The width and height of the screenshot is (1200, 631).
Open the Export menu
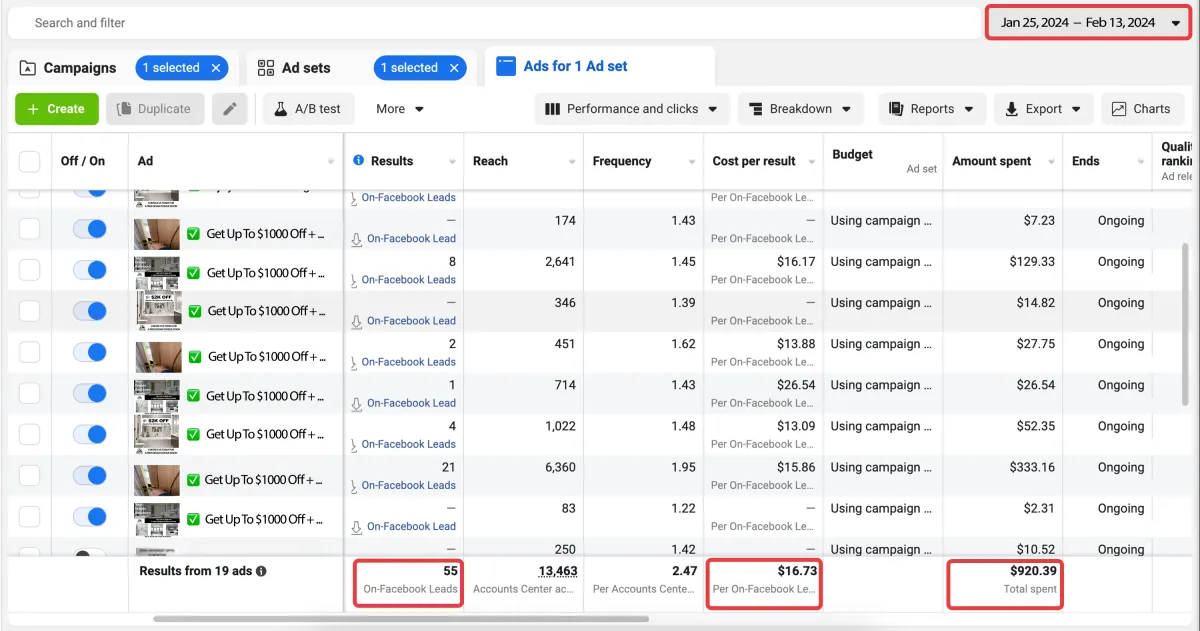(1043, 109)
